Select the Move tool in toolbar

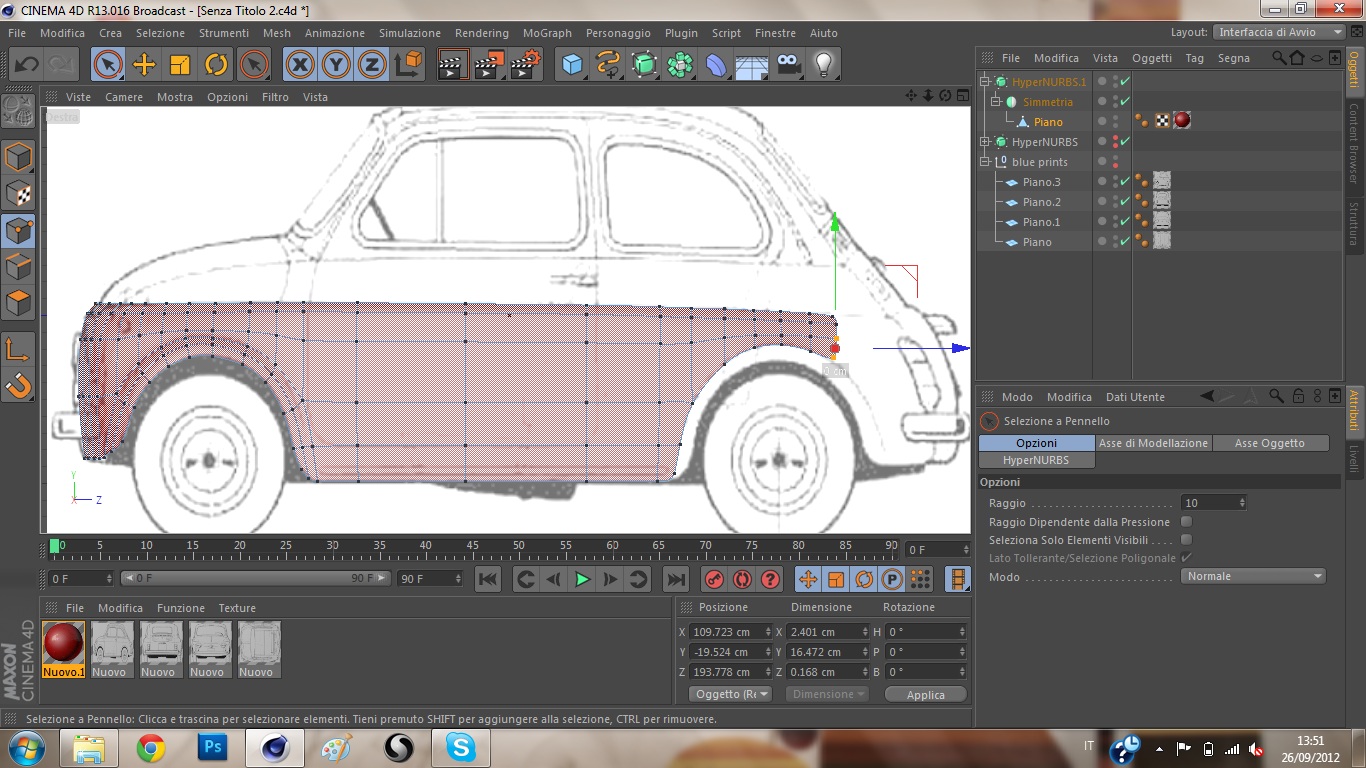[144, 65]
